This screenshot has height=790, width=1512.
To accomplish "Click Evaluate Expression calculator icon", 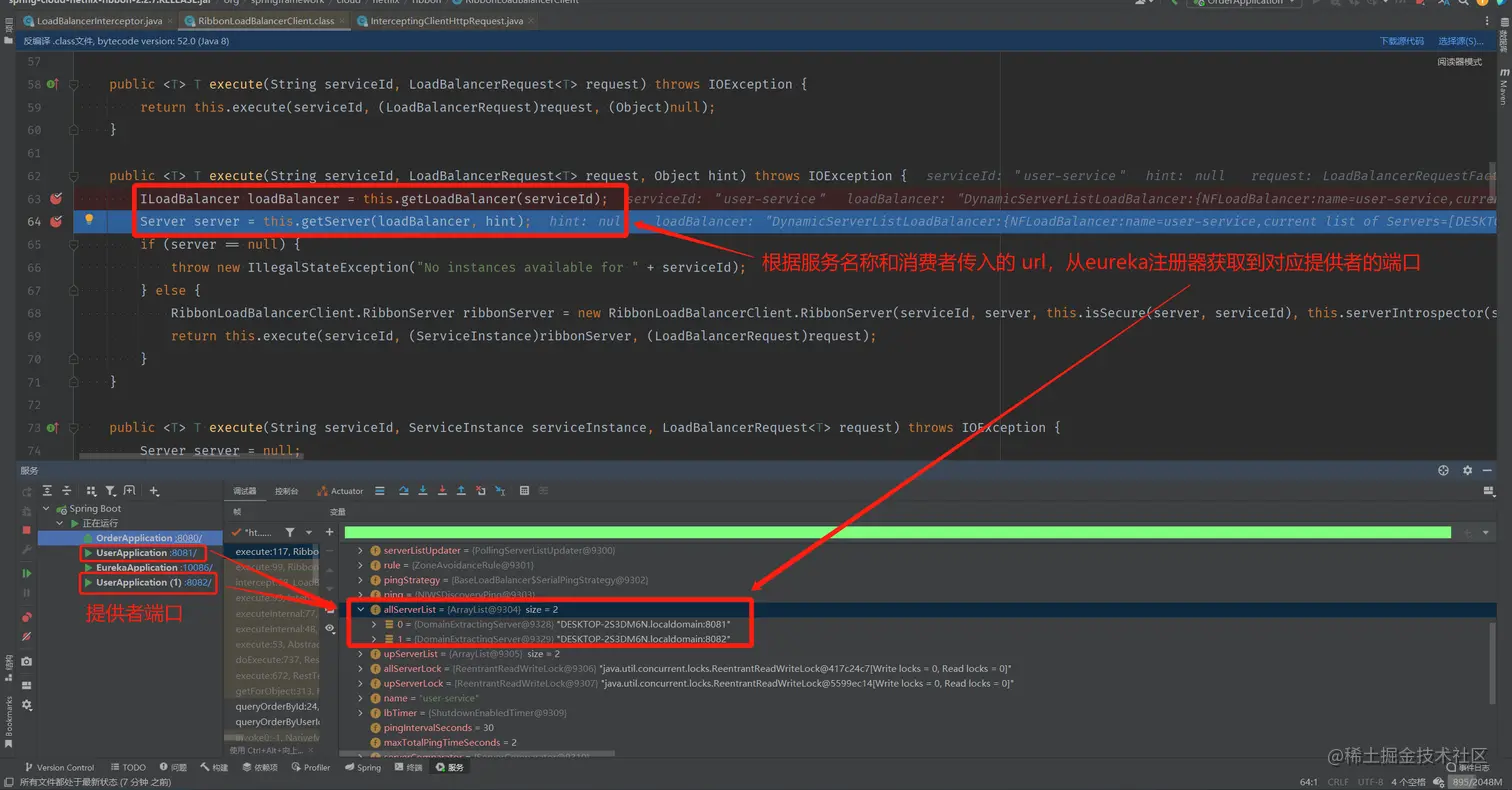I will 525,491.
